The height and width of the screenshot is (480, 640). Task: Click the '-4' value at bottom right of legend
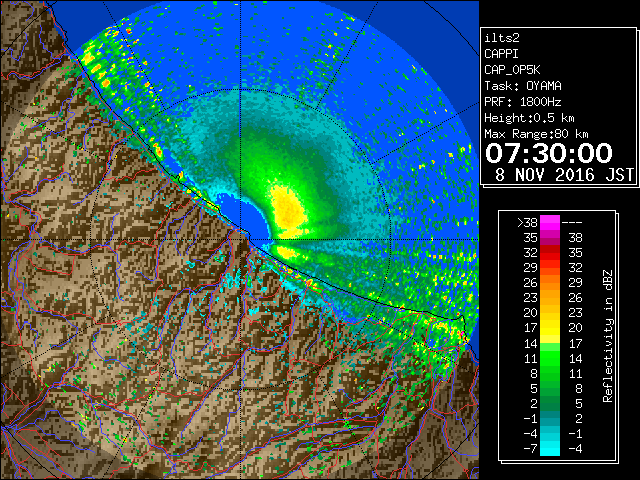click(x=575, y=448)
